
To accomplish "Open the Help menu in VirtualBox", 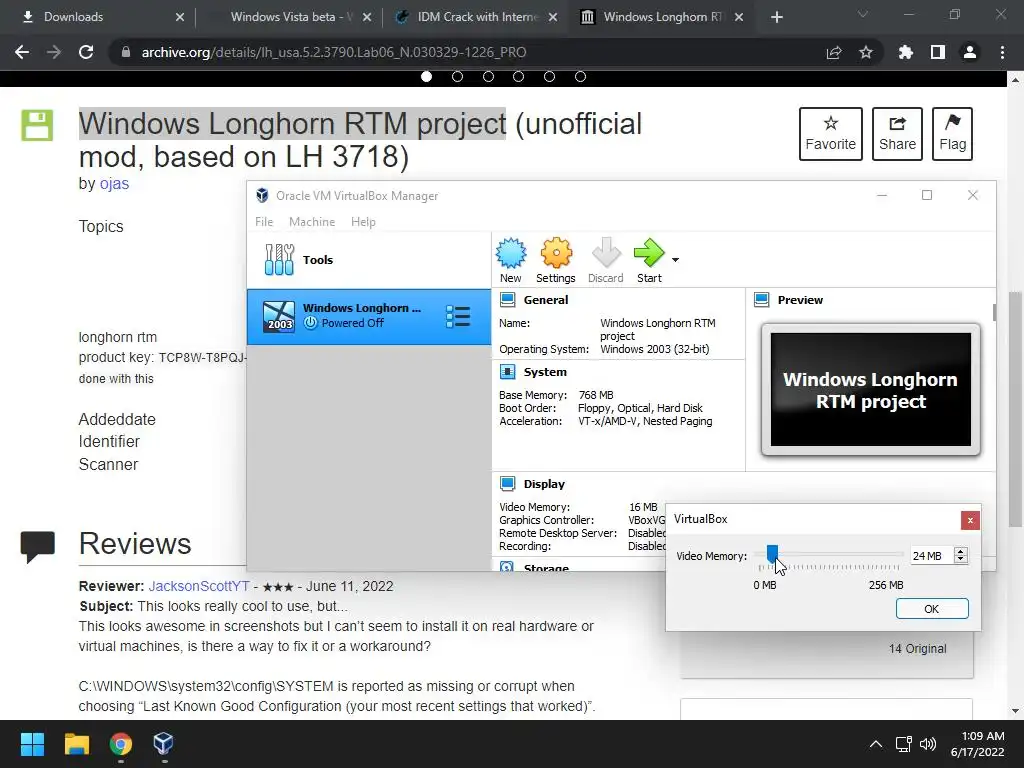I will (x=363, y=222).
